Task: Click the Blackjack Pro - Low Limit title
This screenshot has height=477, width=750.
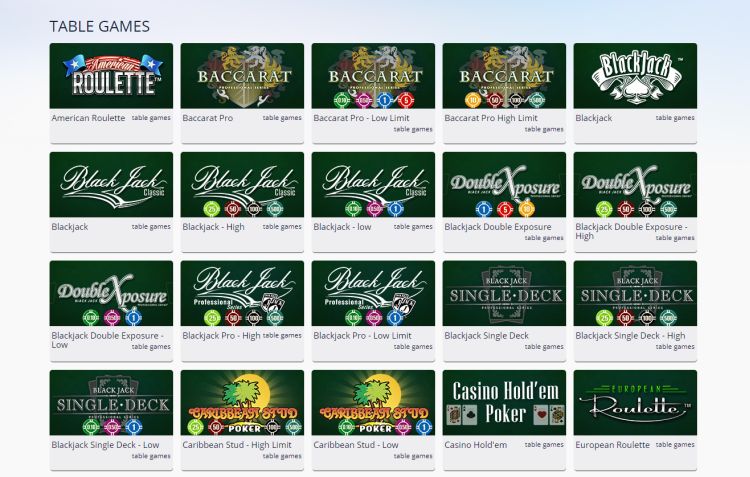Action: [x=362, y=336]
